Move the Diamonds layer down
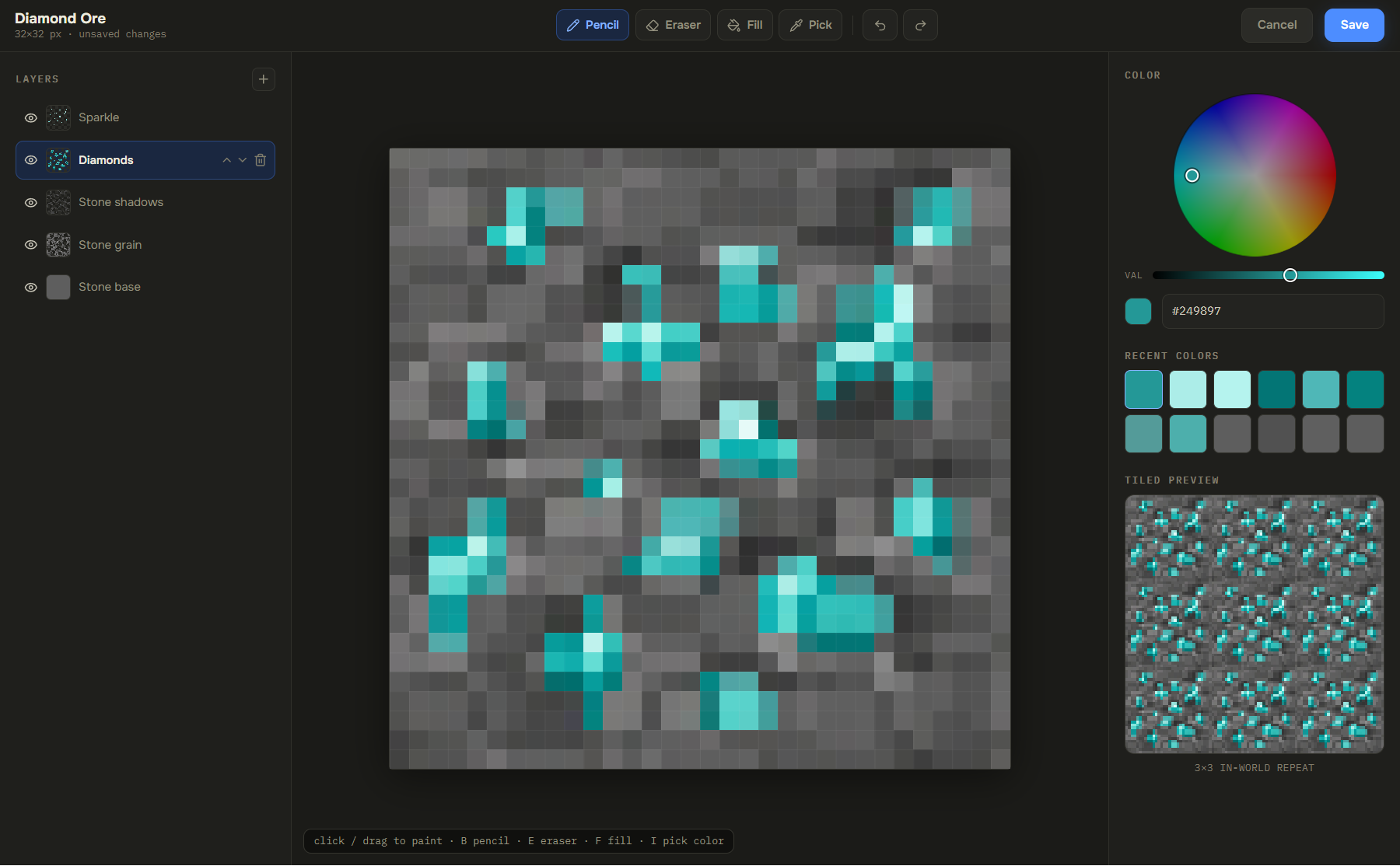The width and height of the screenshot is (1400, 866). (243, 160)
